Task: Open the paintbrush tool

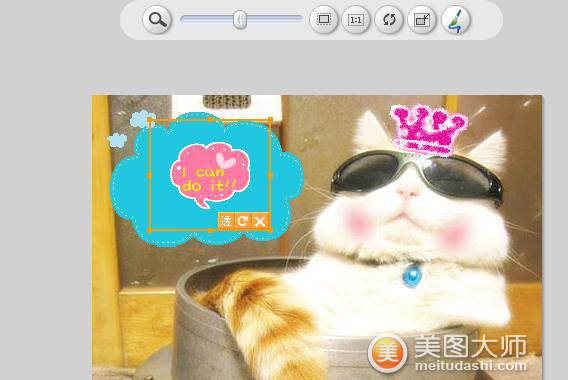Action: [x=456, y=20]
